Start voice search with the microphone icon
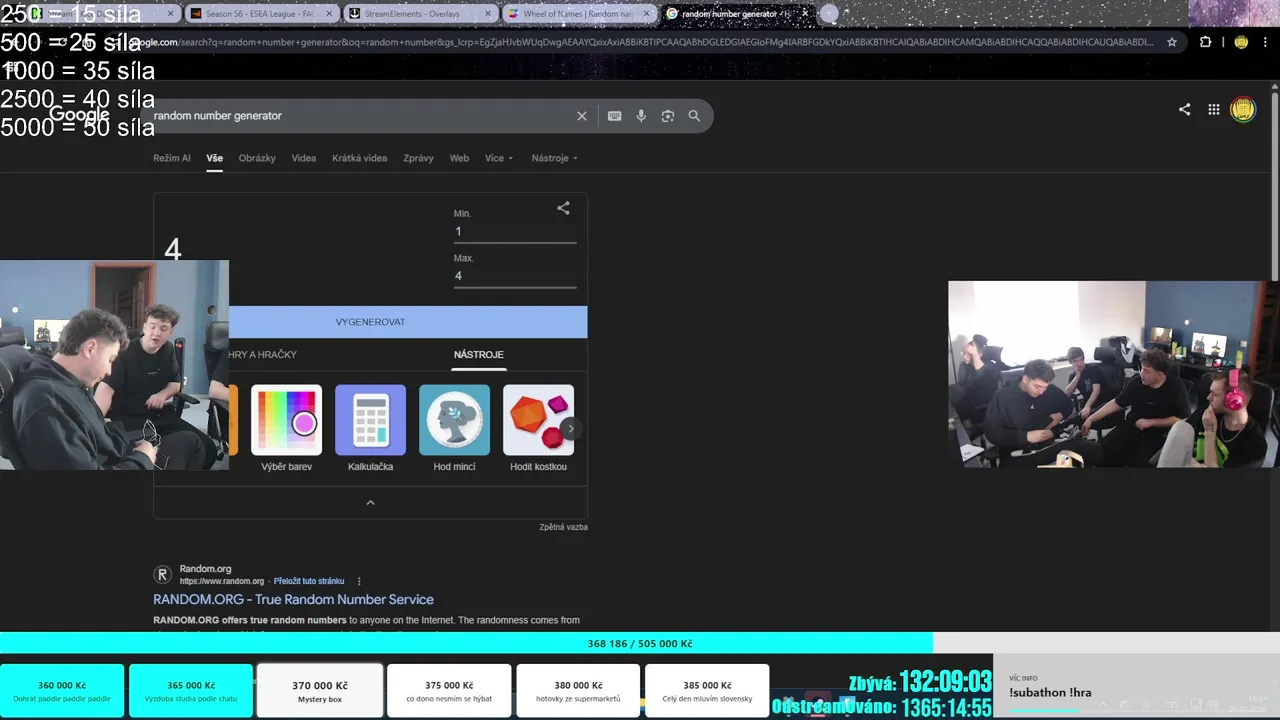Screen dimensions: 1280x720 click(641, 116)
